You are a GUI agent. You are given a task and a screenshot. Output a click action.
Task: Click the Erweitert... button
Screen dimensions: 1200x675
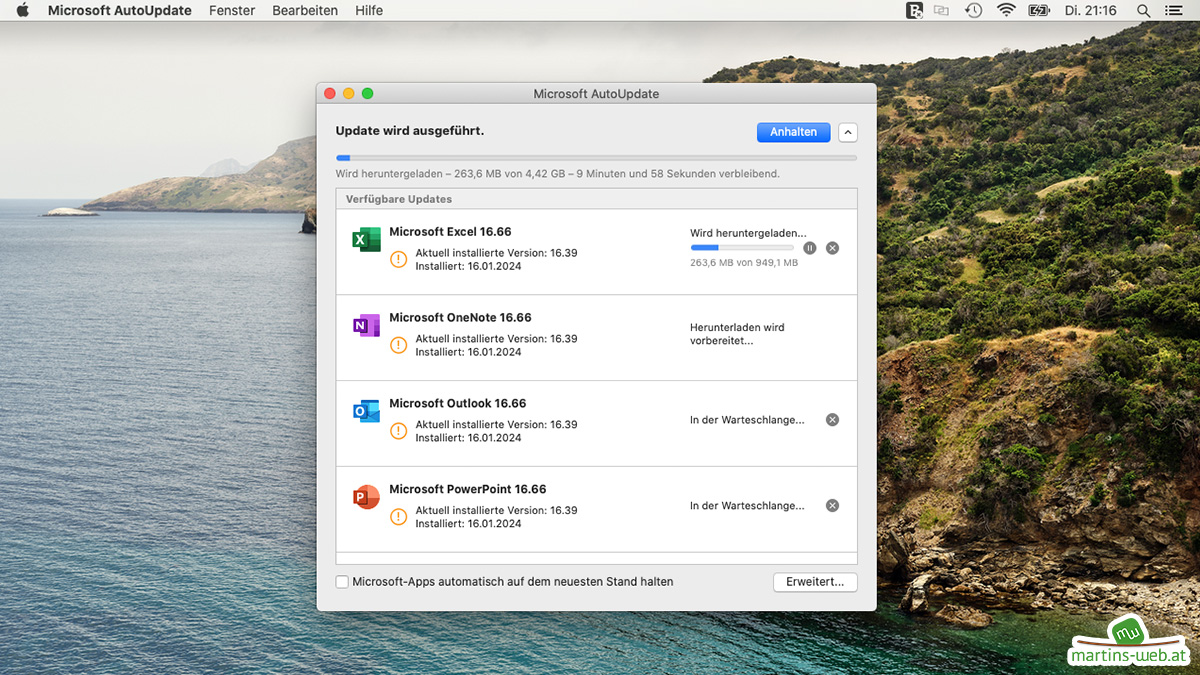[x=815, y=582]
